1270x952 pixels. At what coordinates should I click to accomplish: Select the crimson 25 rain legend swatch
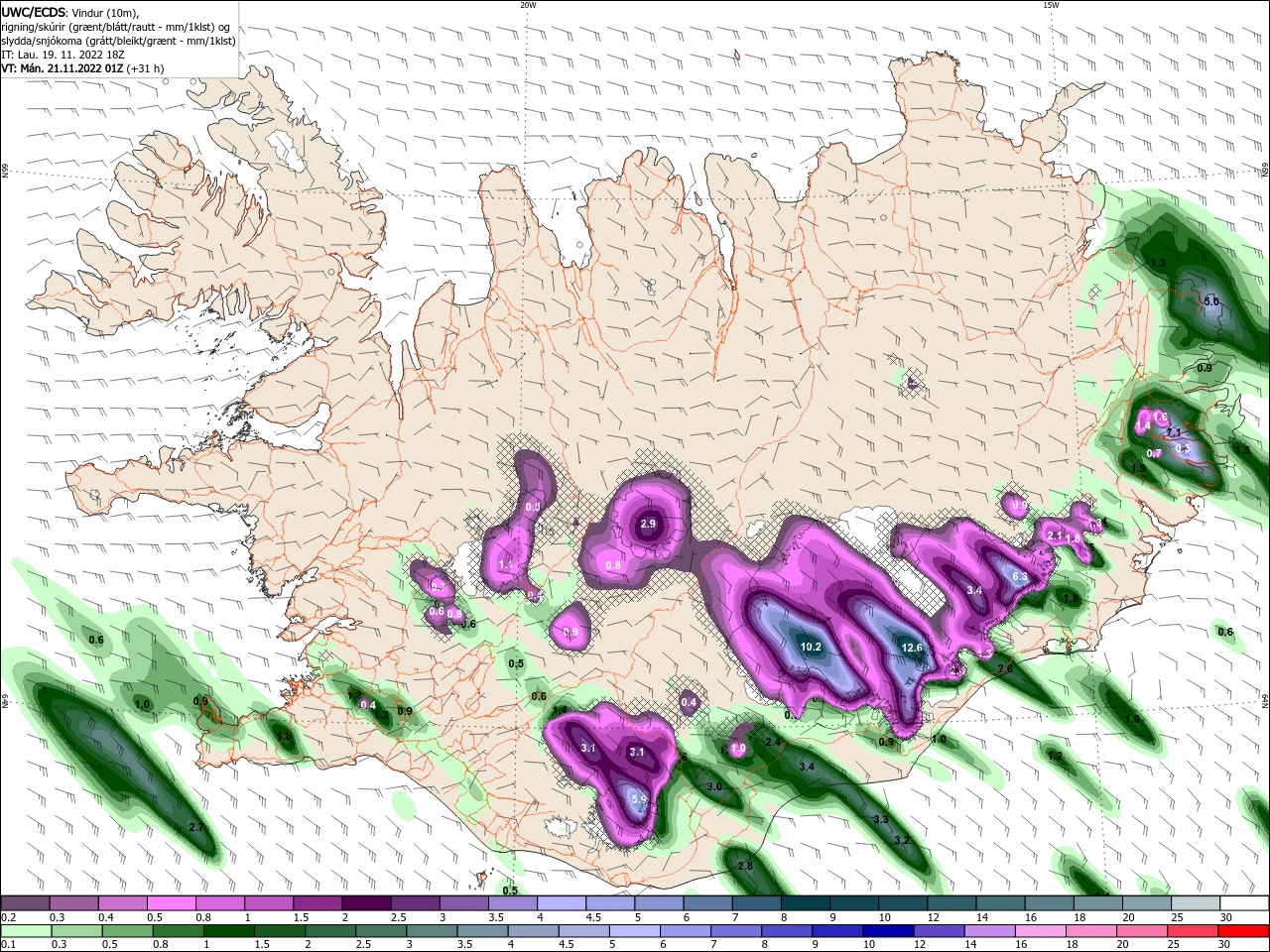(x=1193, y=931)
